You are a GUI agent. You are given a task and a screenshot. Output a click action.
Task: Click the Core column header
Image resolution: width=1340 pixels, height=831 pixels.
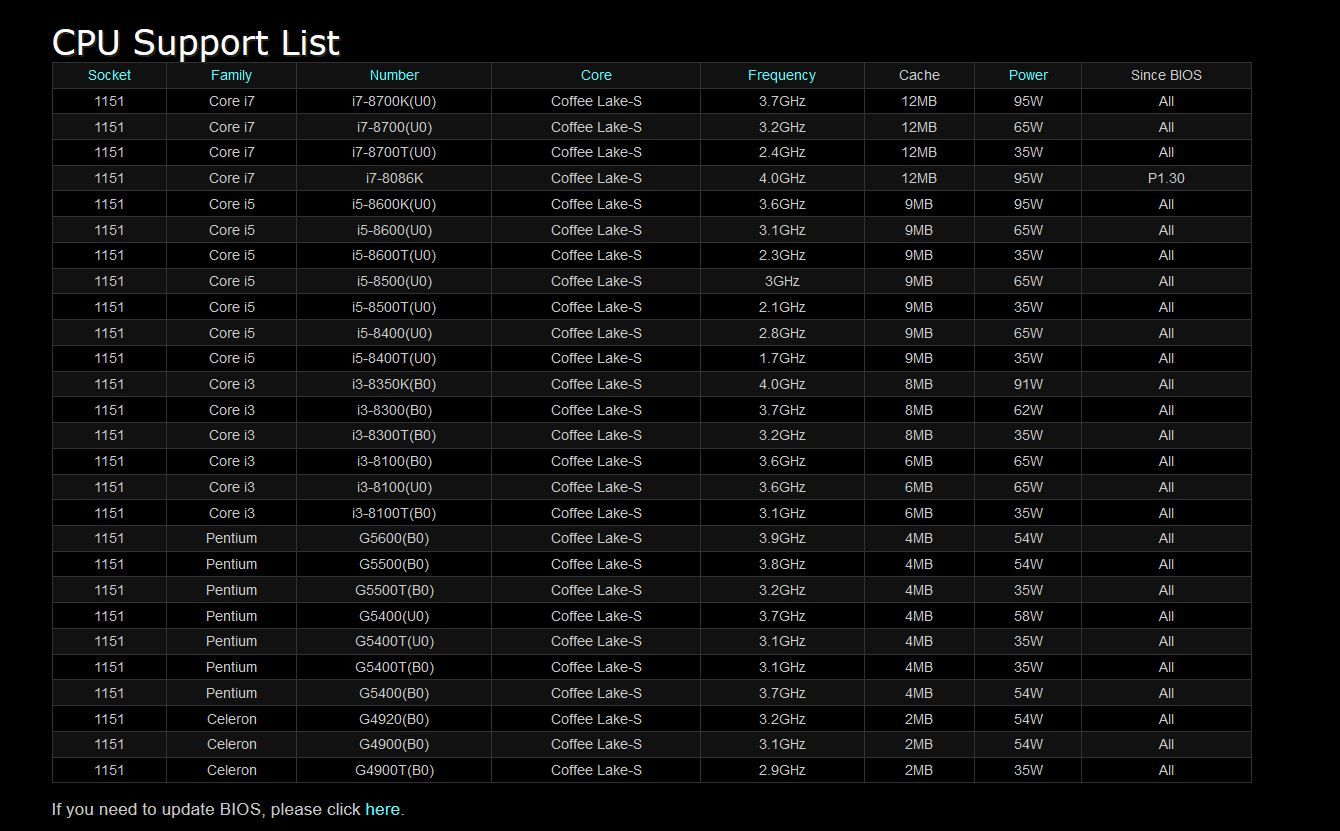tap(596, 75)
